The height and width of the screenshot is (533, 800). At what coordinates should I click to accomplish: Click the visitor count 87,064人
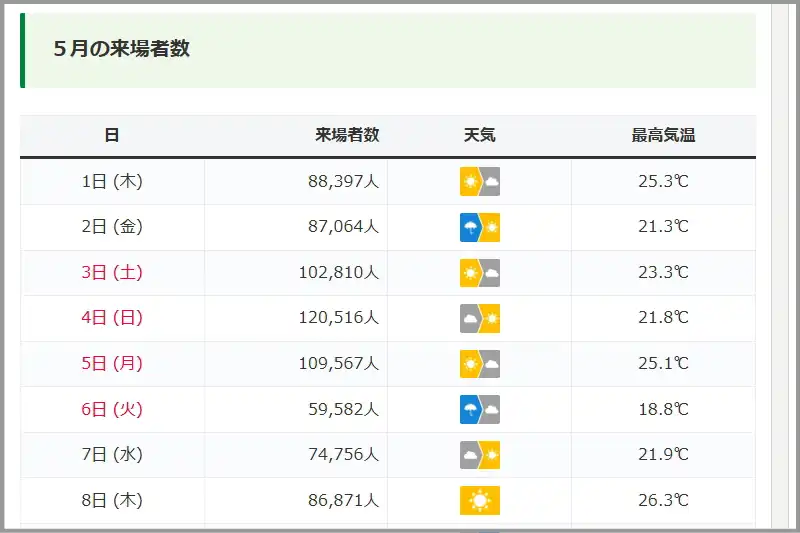click(343, 226)
